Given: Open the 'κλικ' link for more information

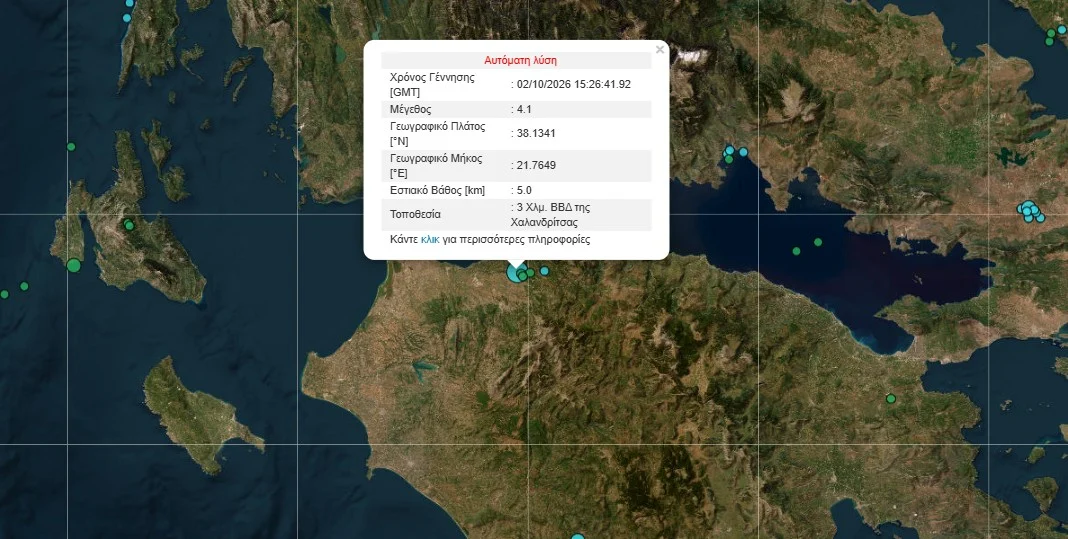Looking at the screenshot, I should (430, 240).
